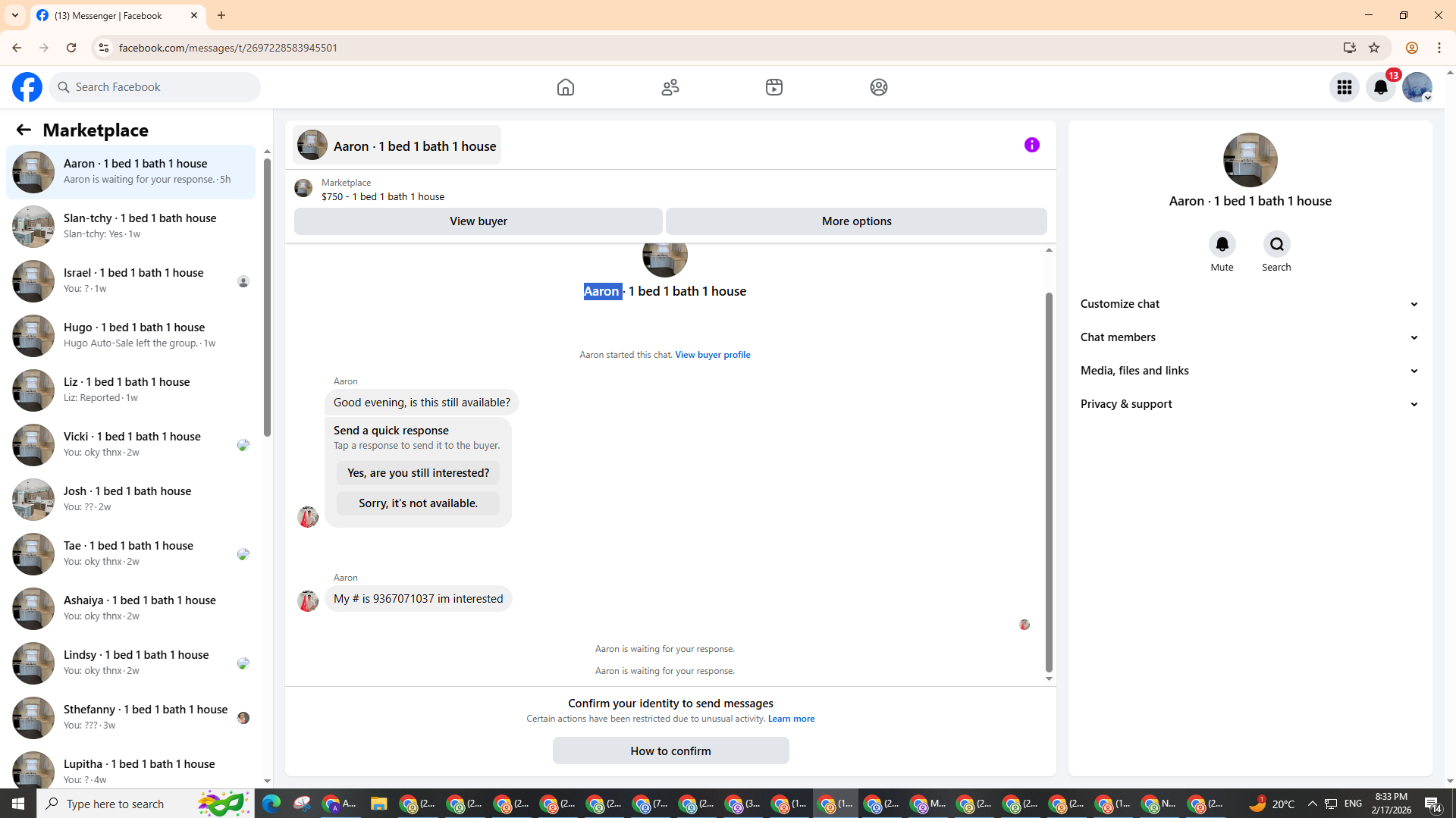Viewport: 1456px width, 818px height.
Task: Click message 'My # is 9367071037 im interested'
Action: (418, 599)
